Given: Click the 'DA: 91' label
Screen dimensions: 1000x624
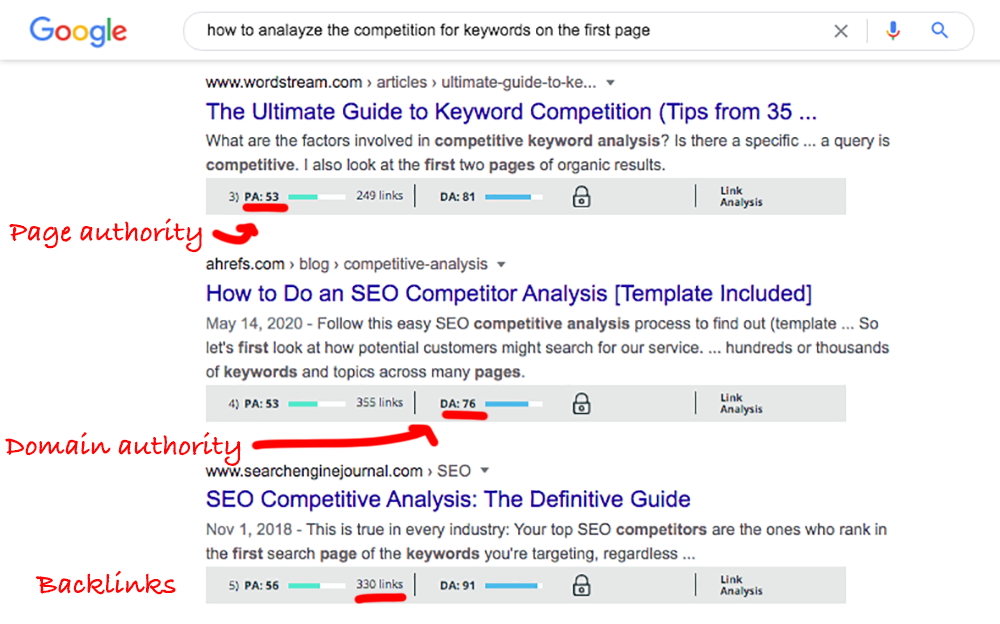Looking at the screenshot, I should point(457,586).
